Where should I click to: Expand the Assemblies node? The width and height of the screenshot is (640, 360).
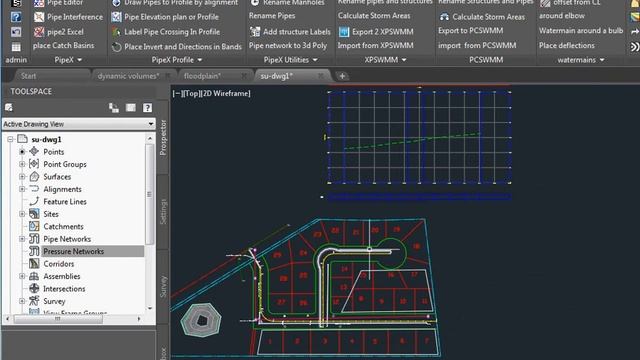click(22, 276)
